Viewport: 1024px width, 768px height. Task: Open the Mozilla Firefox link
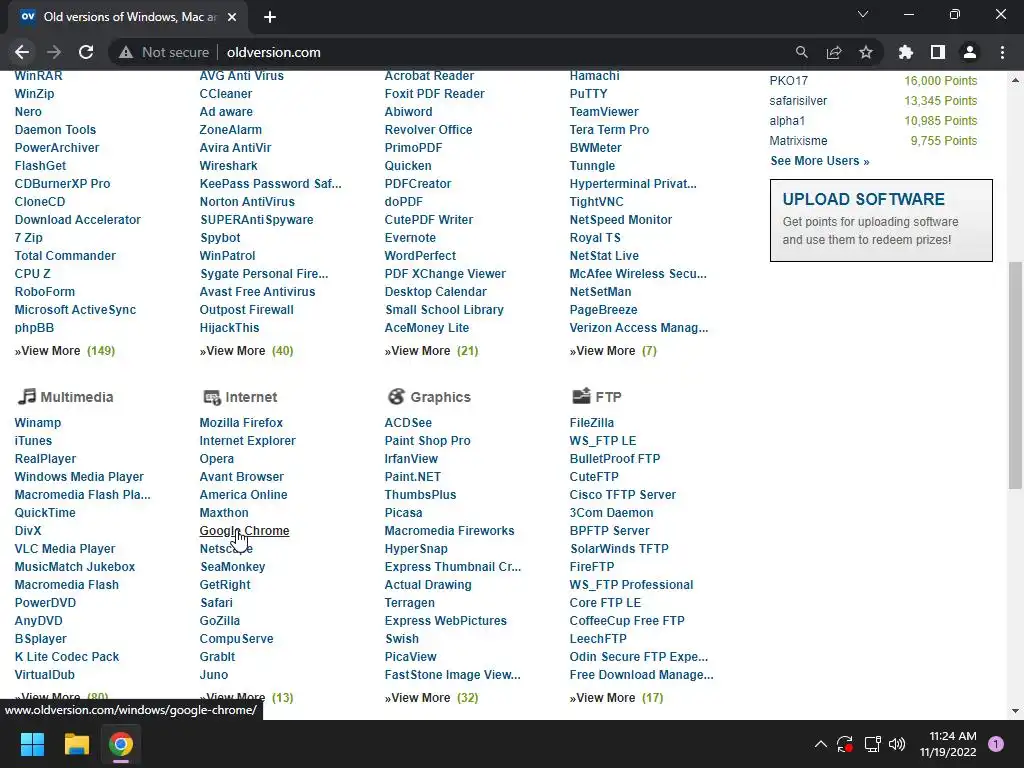point(241,423)
